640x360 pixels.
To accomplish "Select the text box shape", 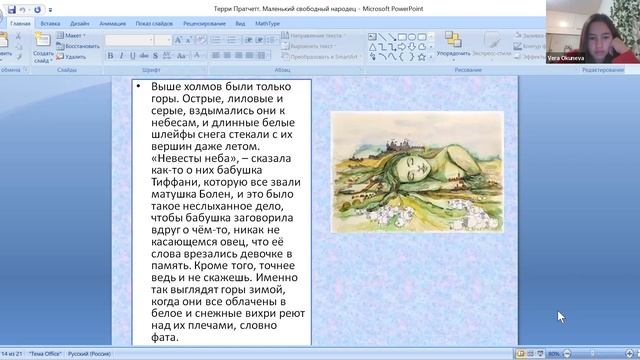I will point(372,37).
